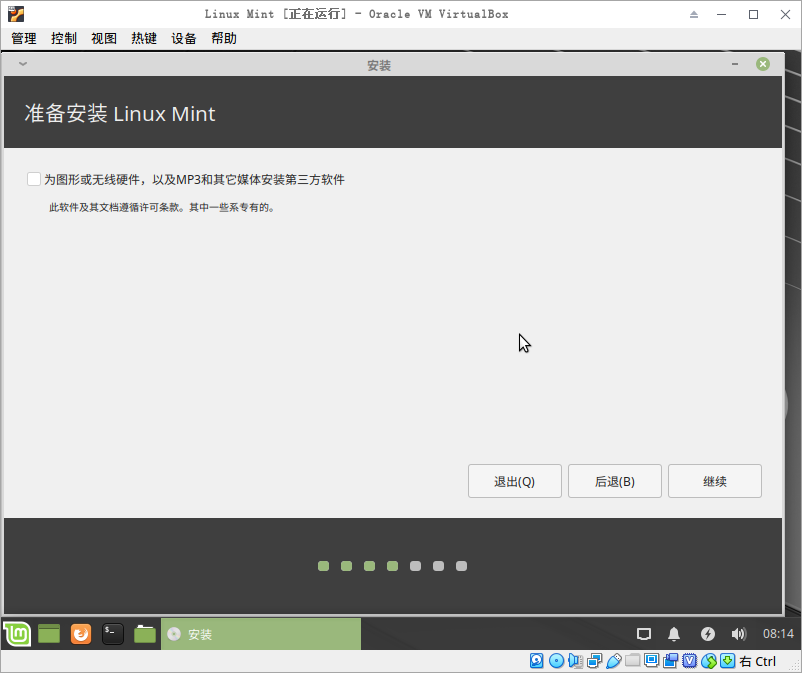Open the network adapter status icon
Viewport: 802px width, 673px height.
point(592,661)
